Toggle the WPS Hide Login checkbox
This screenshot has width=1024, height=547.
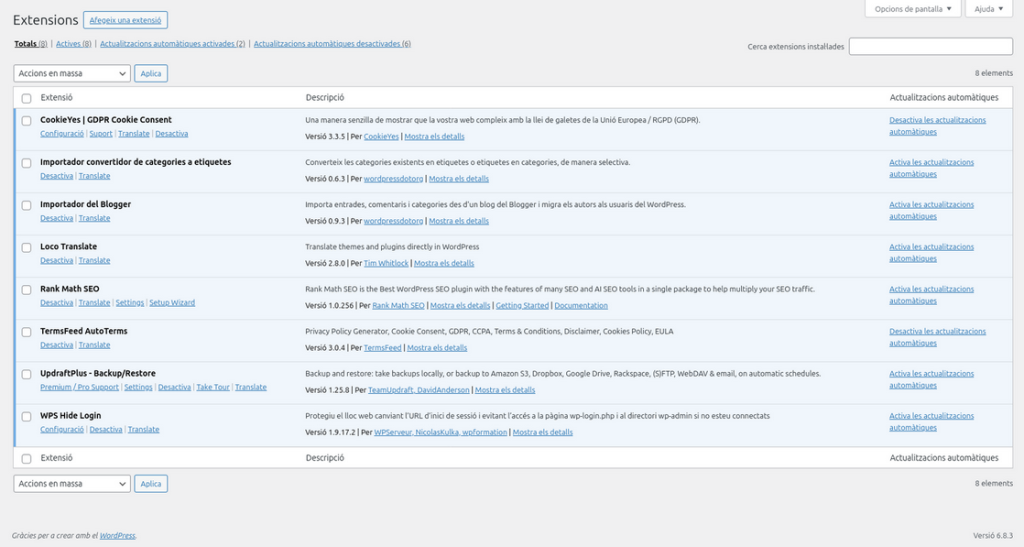point(27,416)
